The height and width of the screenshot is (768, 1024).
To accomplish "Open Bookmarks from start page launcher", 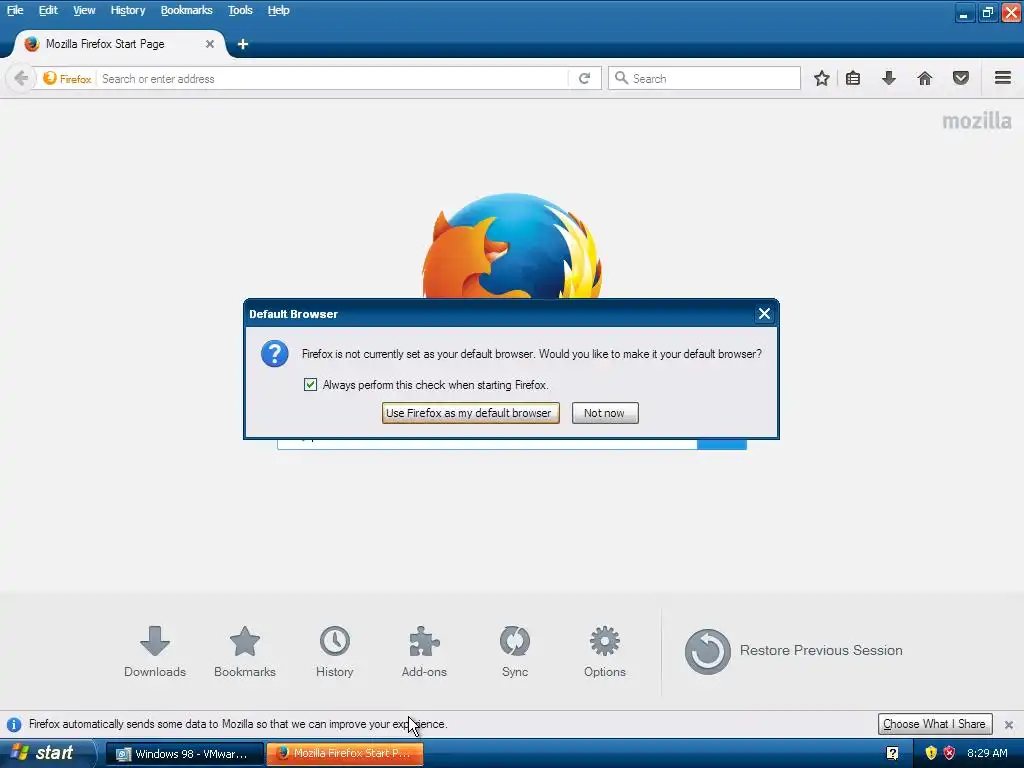I will click(x=245, y=652).
